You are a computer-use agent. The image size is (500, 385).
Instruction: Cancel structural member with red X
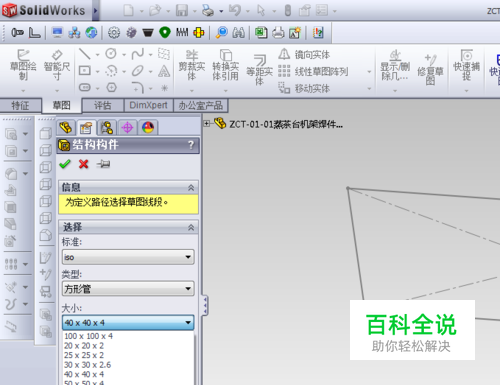click(84, 164)
